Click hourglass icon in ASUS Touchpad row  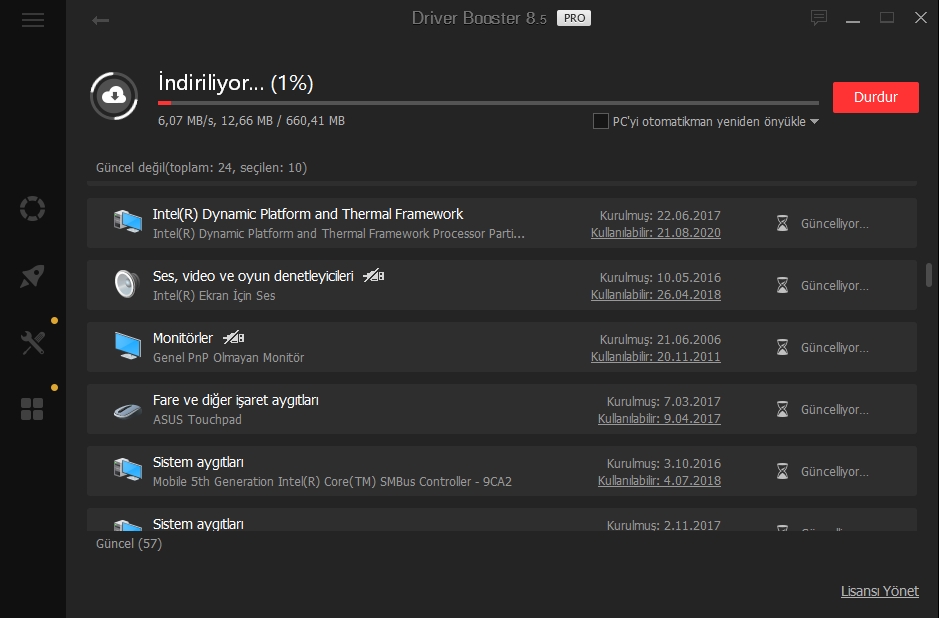(x=782, y=409)
